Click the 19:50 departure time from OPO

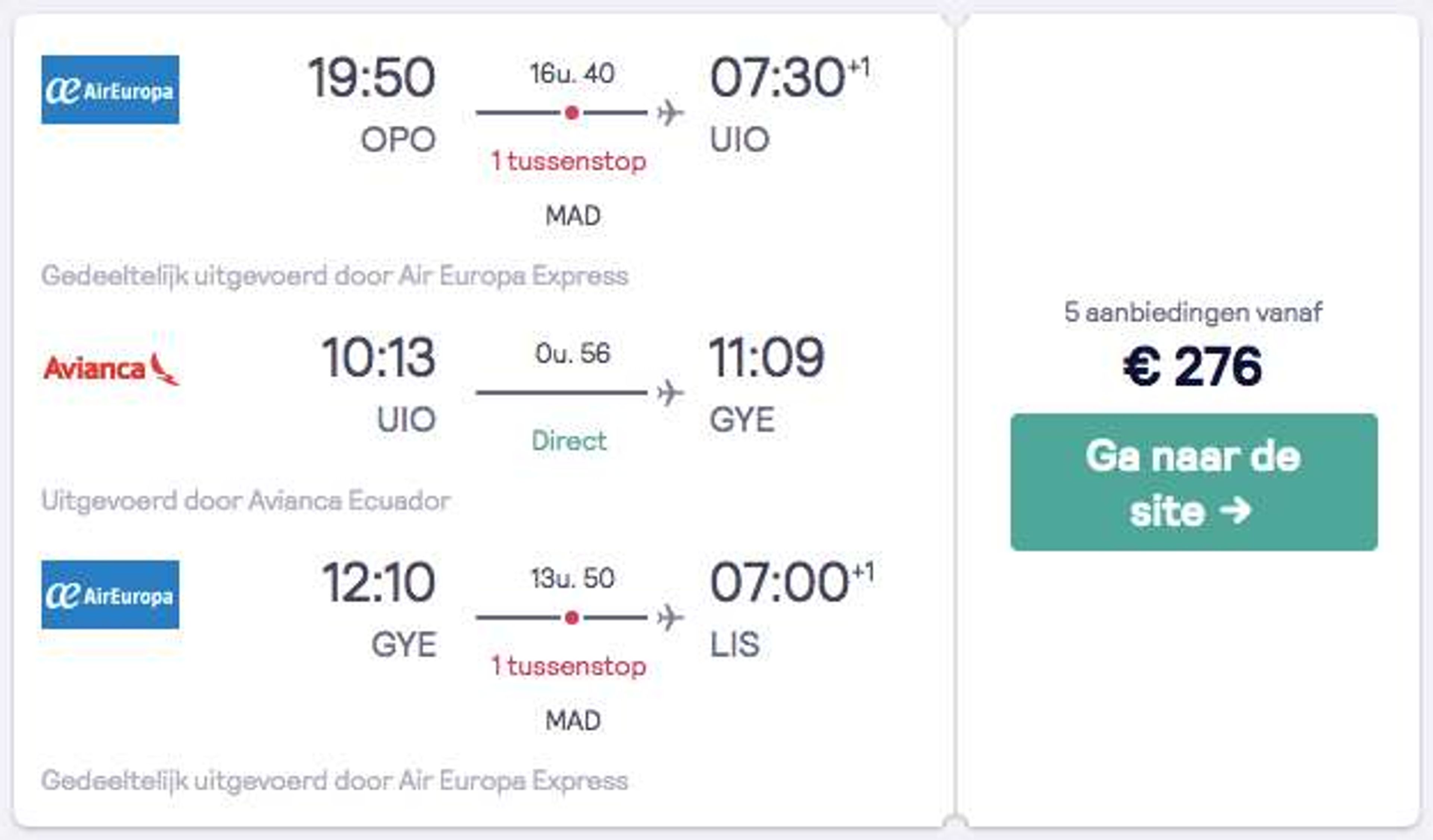[x=371, y=77]
